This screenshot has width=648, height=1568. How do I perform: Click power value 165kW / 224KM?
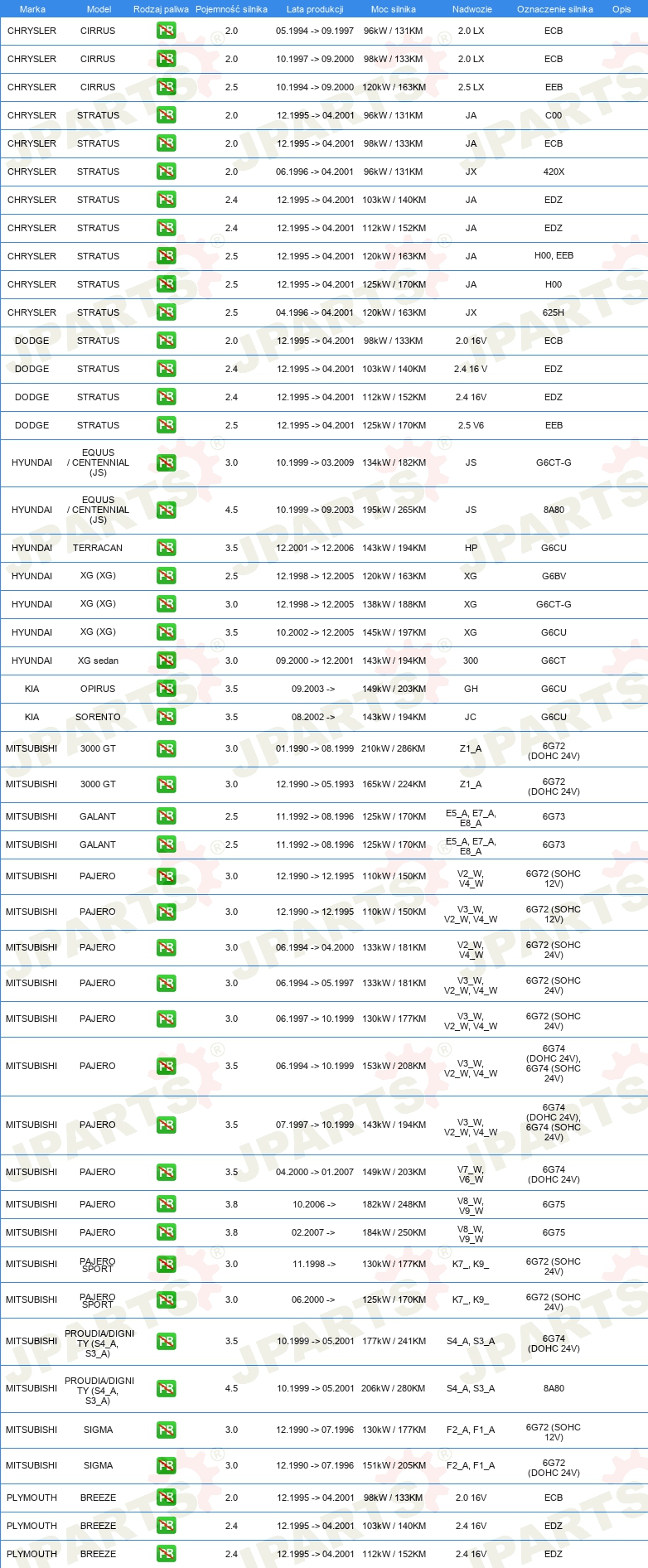[x=394, y=784]
